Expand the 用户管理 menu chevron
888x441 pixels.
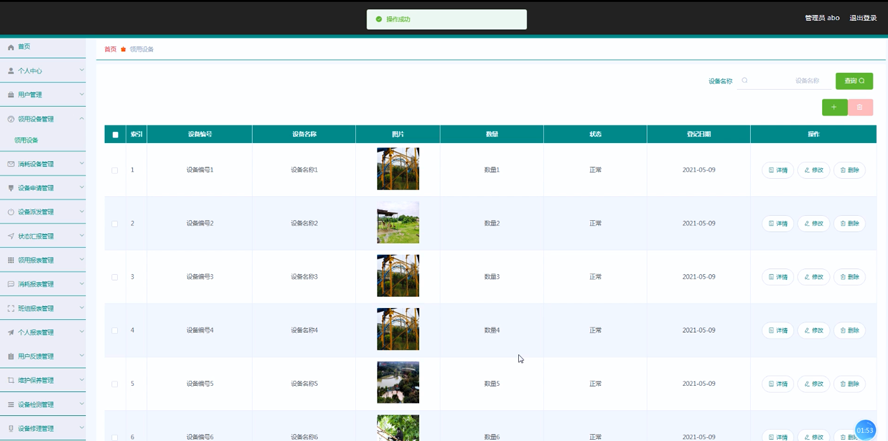82,94
